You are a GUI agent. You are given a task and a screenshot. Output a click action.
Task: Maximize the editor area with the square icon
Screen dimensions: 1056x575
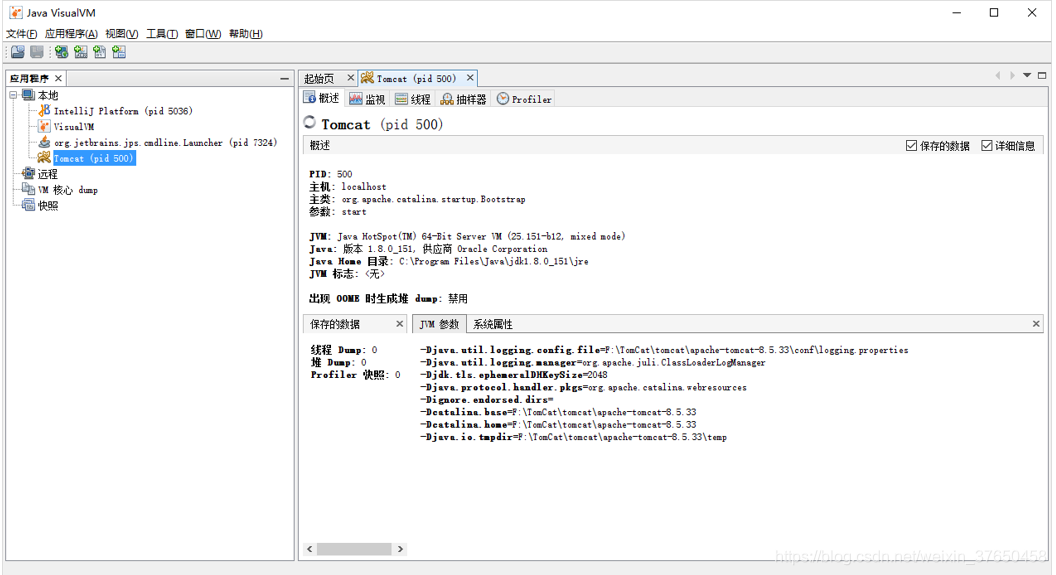(1042, 75)
